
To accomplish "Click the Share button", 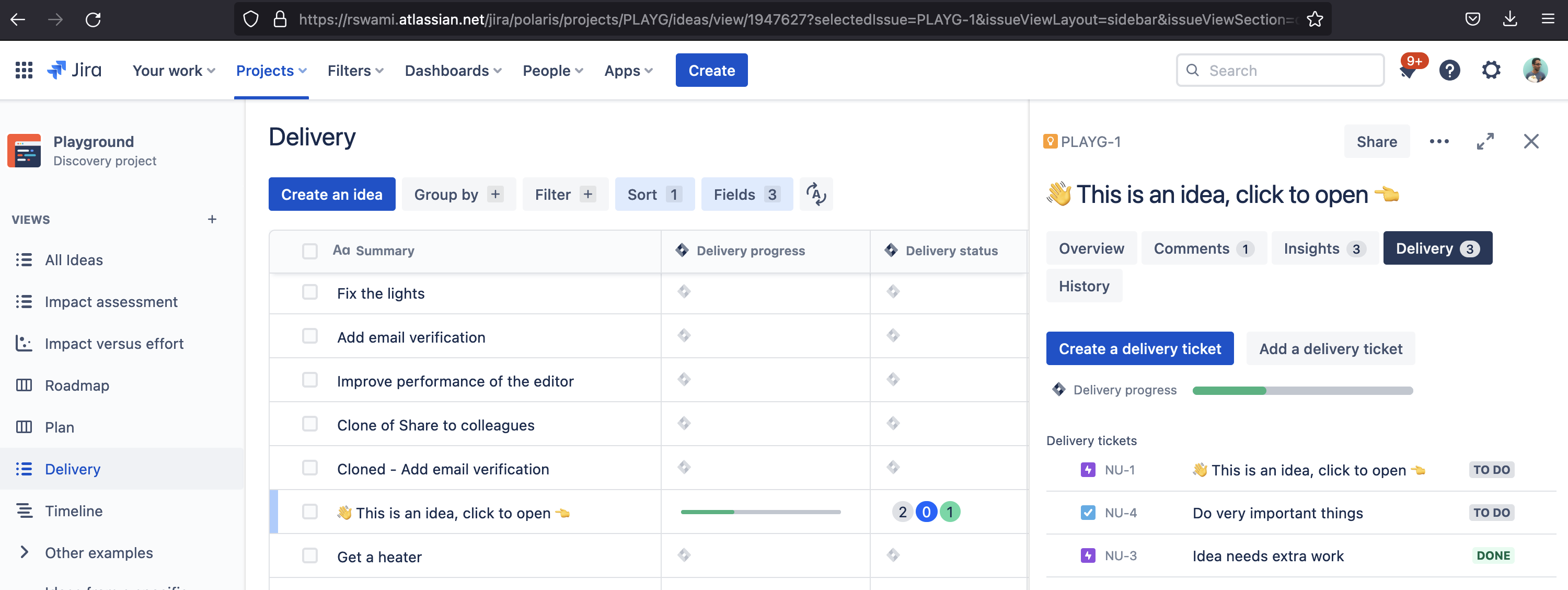I will point(1376,142).
